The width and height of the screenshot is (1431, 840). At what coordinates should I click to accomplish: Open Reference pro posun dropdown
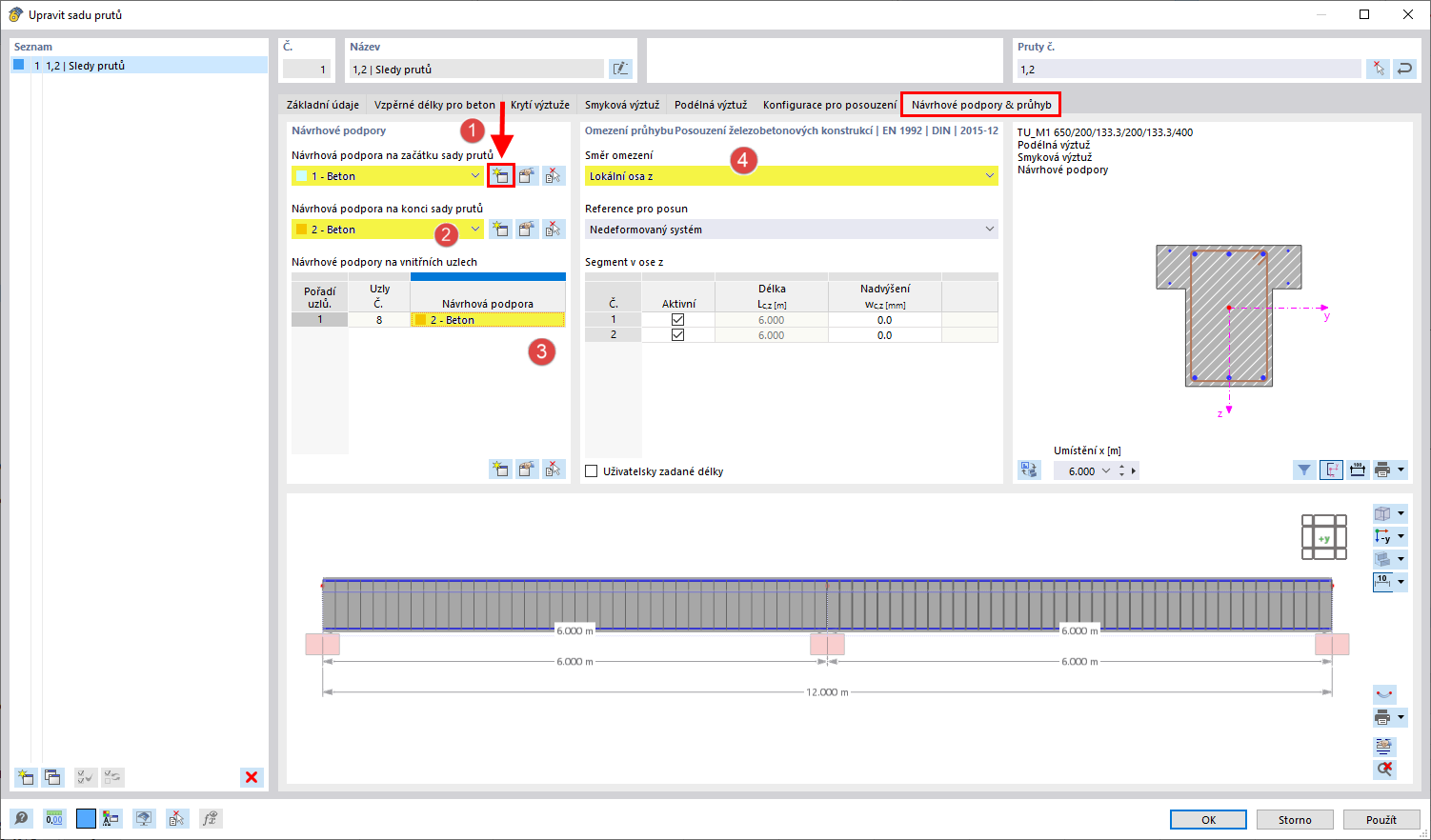pyautogui.click(x=792, y=230)
